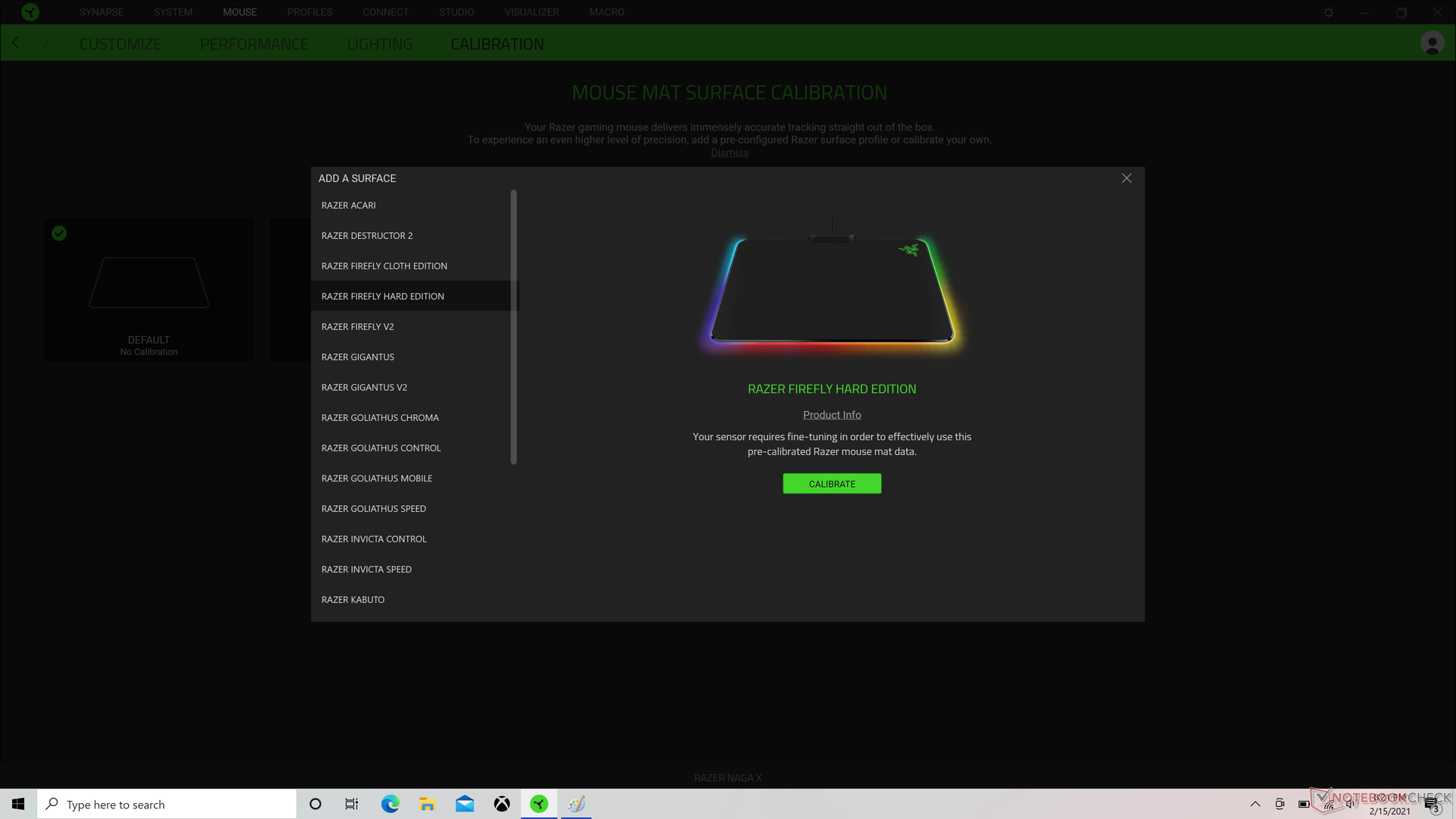Open the Xbox app from the taskbar
1456x819 pixels.
pyautogui.click(x=501, y=804)
